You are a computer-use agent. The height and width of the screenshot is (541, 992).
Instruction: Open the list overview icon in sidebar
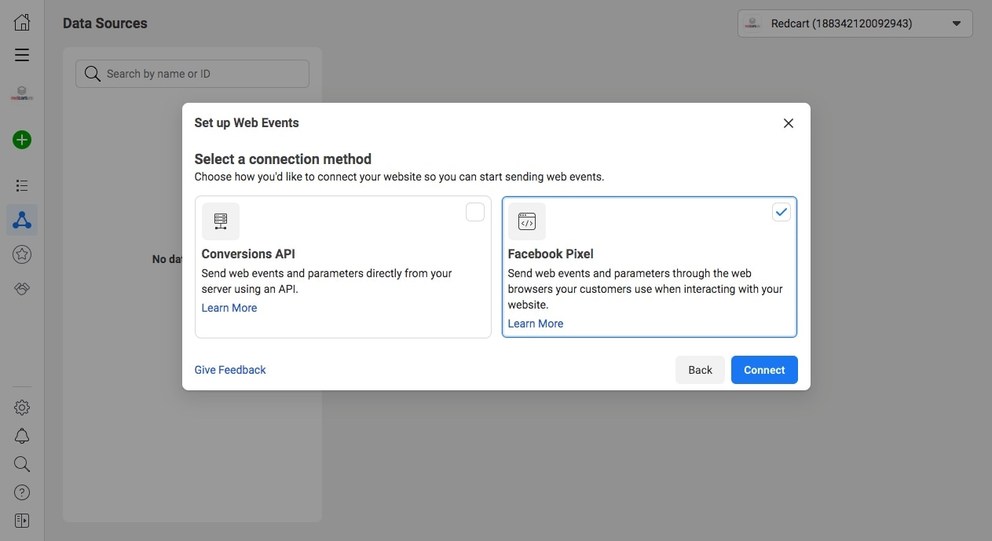point(22,186)
